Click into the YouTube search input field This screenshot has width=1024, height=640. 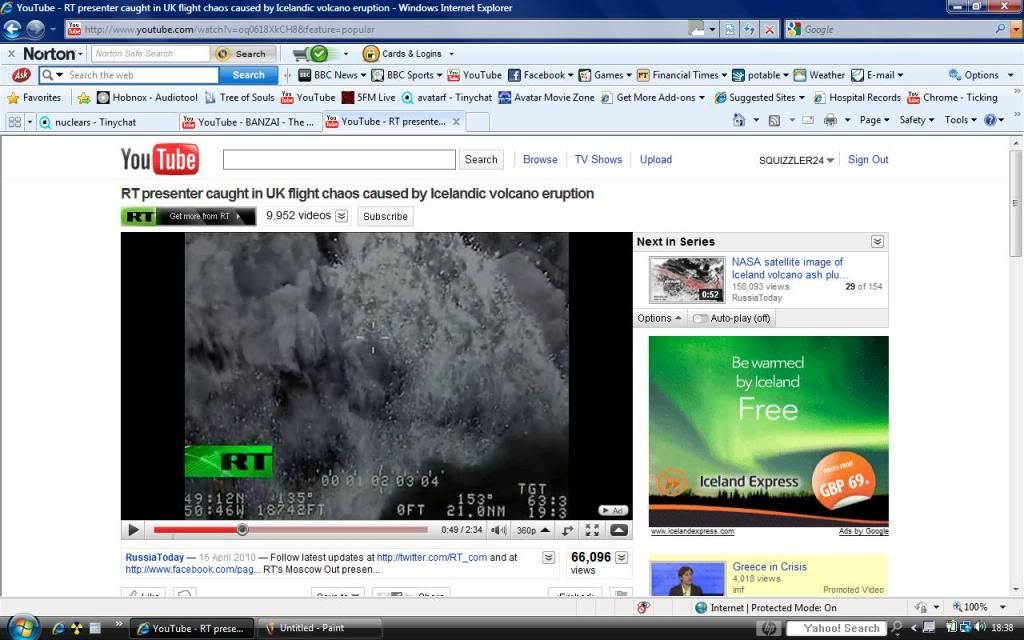(339, 159)
